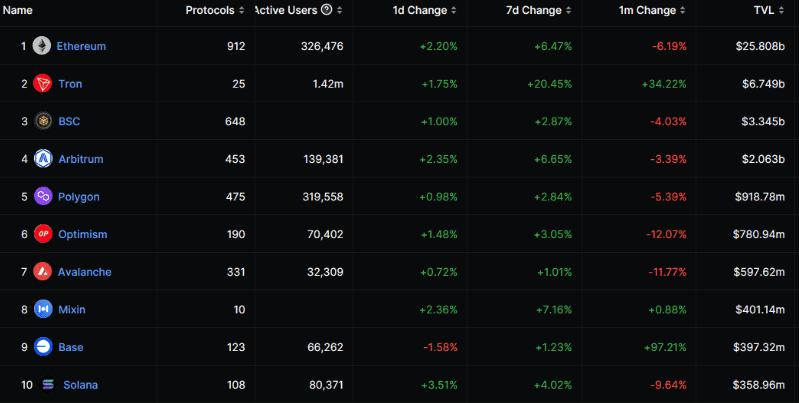Image resolution: width=799 pixels, height=403 pixels.
Task: Click Solana 1d change +3.51%
Action: (439, 385)
